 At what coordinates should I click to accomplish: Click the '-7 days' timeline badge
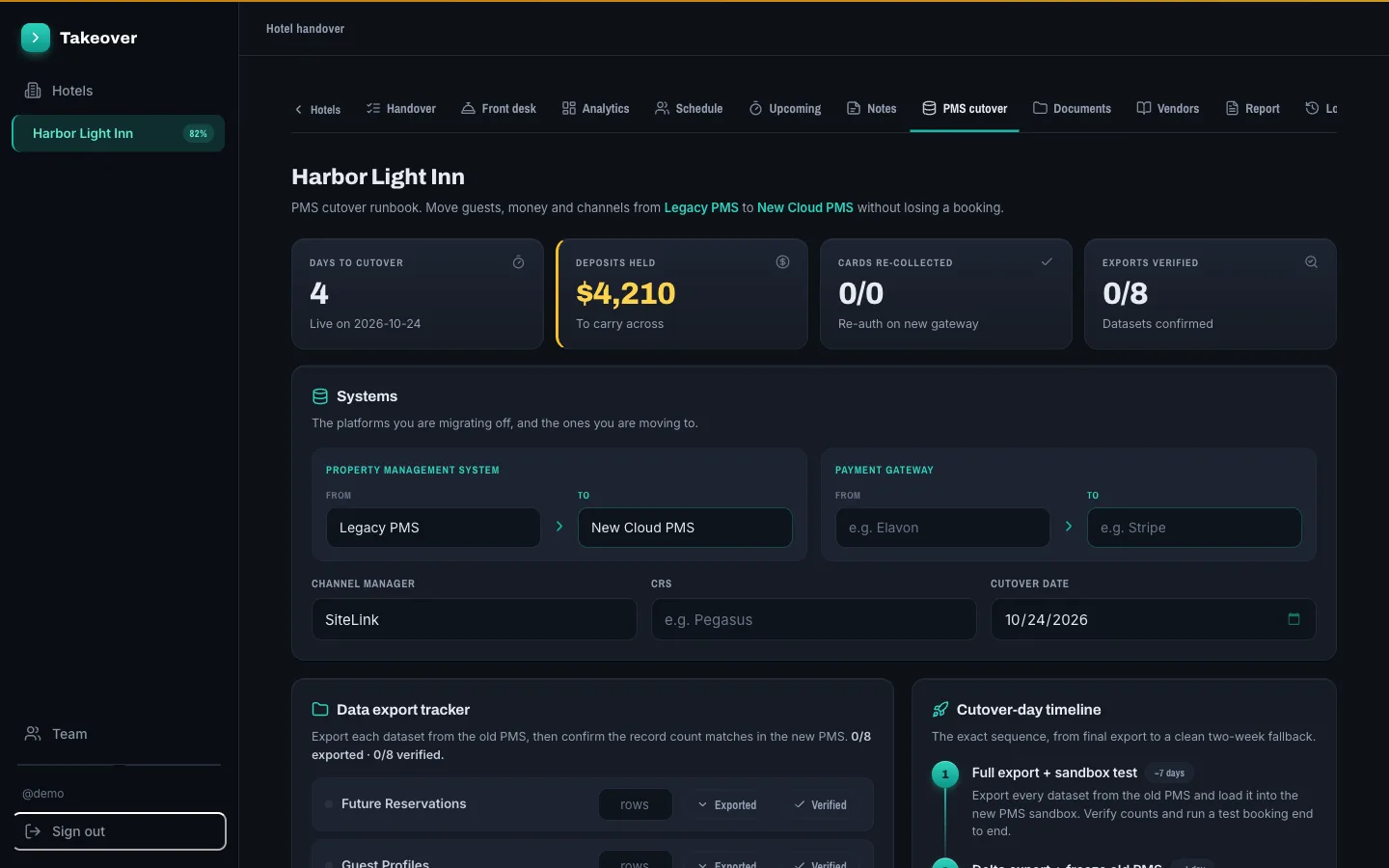(1170, 773)
